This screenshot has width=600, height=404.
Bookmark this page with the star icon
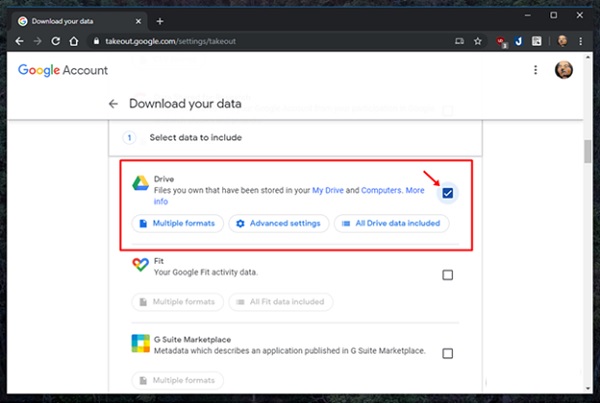478,41
